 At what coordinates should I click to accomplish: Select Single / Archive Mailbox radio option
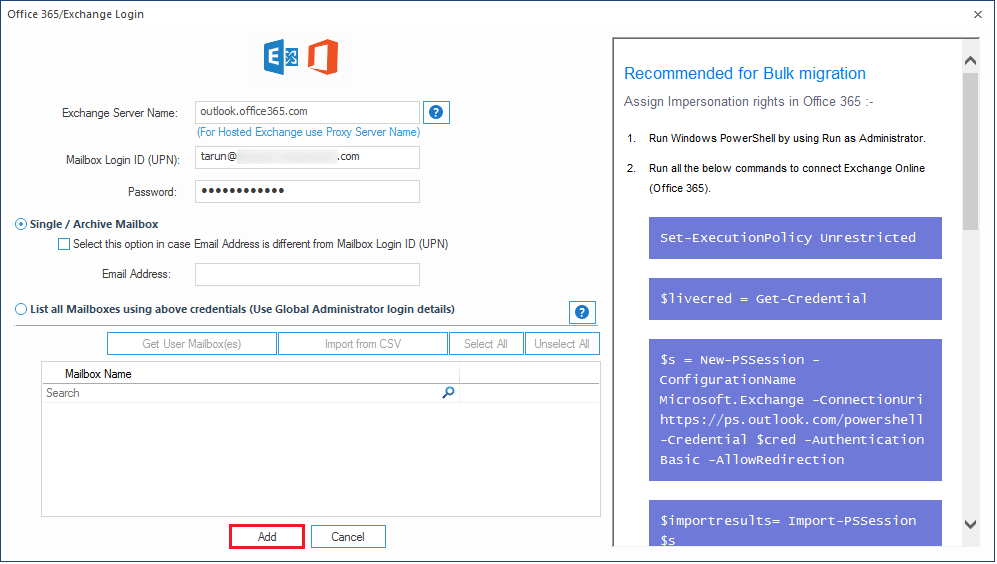(21, 224)
